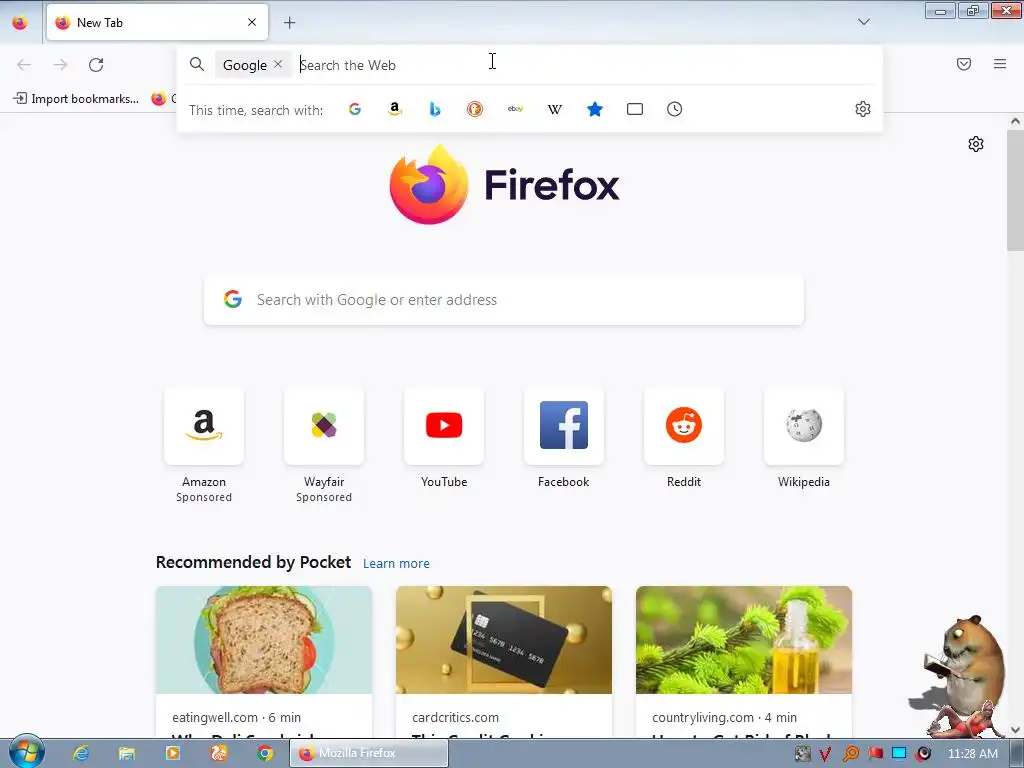1024x768 pixels.
Task: Click the back navigation arrow
Action: [24, 65]
